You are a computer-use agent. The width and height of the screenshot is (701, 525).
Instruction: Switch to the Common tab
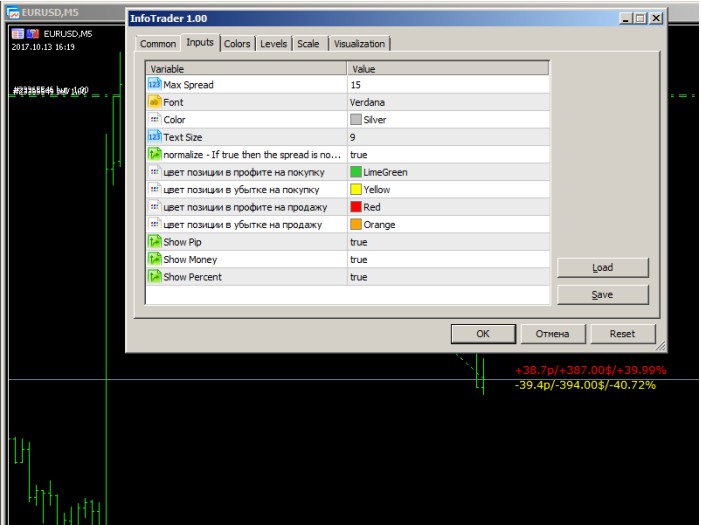tap(158, 44)
